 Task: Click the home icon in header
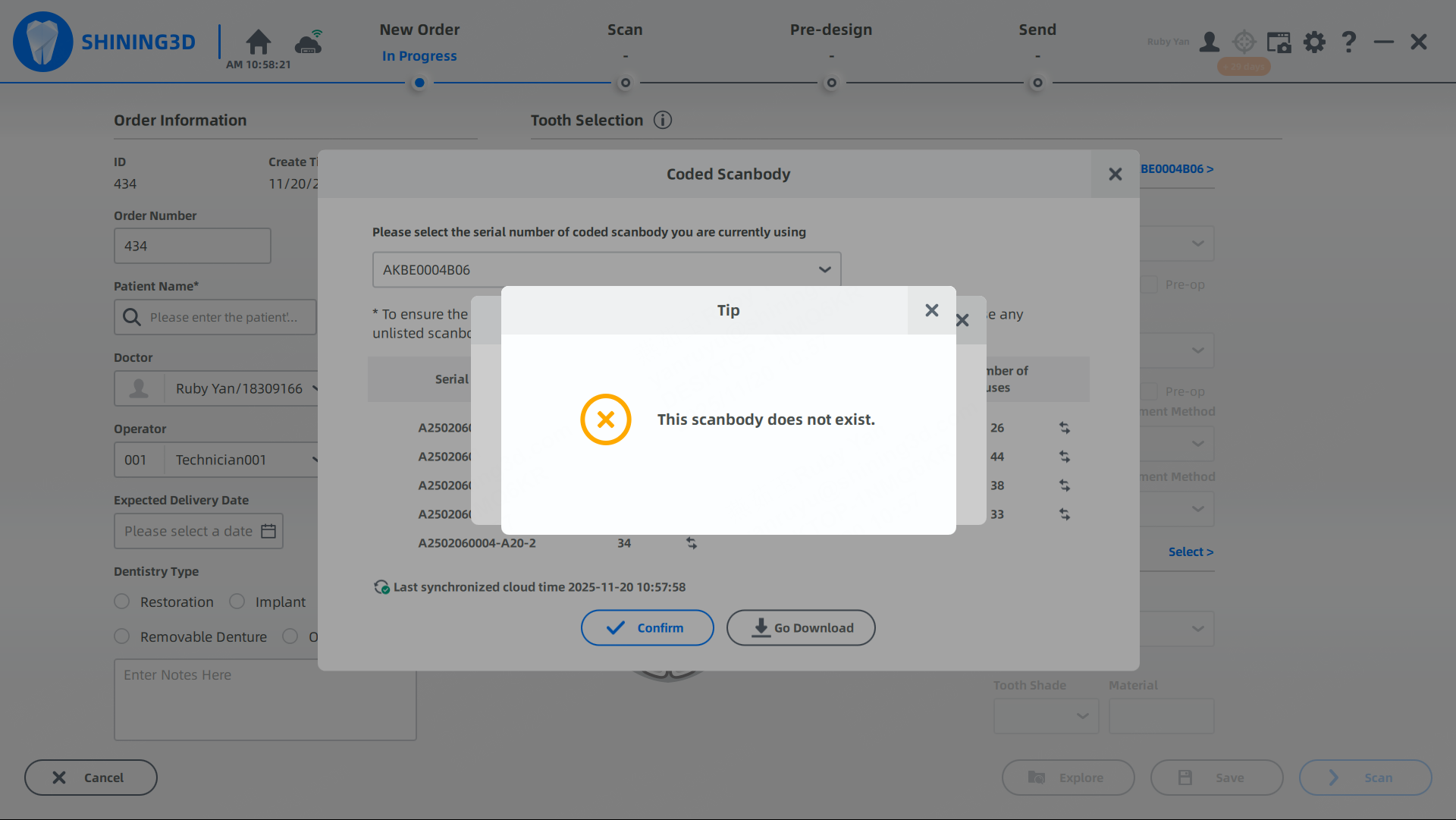pyautogui.click(x=258, y=41)
